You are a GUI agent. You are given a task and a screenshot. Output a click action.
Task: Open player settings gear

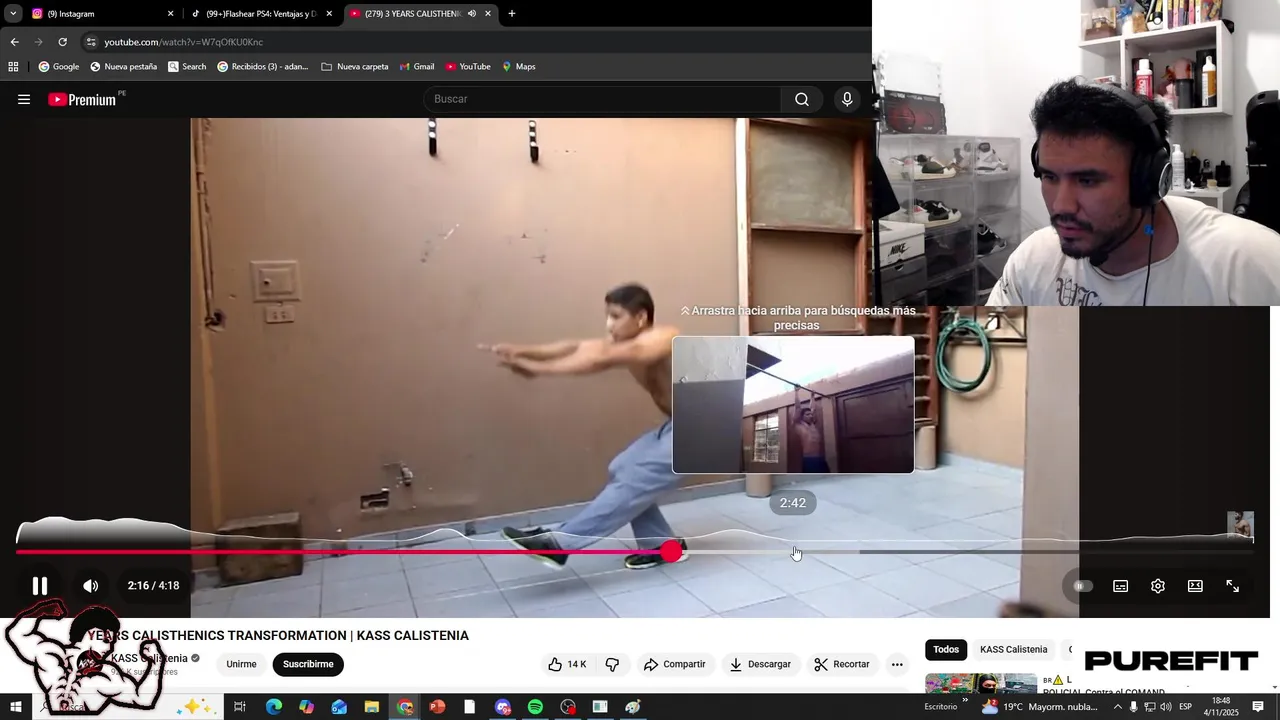tap(1158, 586)
